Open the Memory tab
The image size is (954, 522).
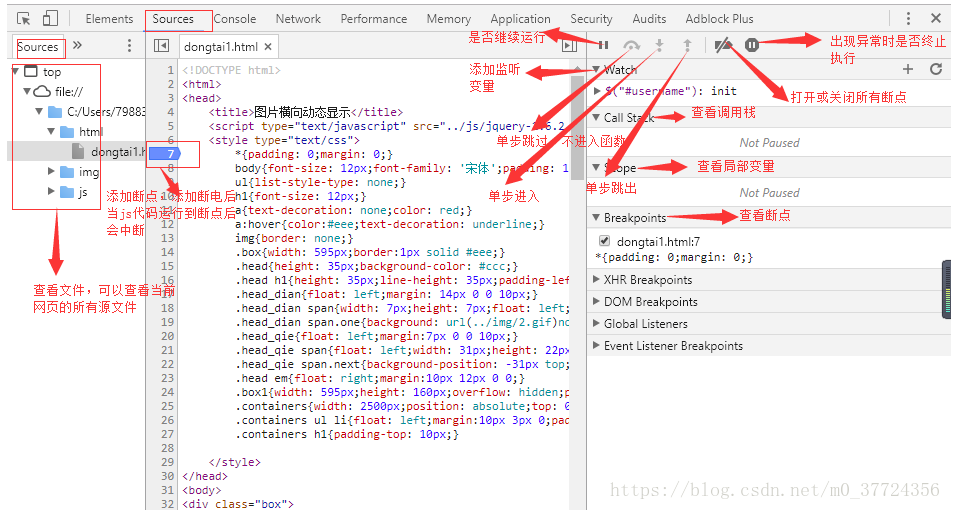click(448, 19)
